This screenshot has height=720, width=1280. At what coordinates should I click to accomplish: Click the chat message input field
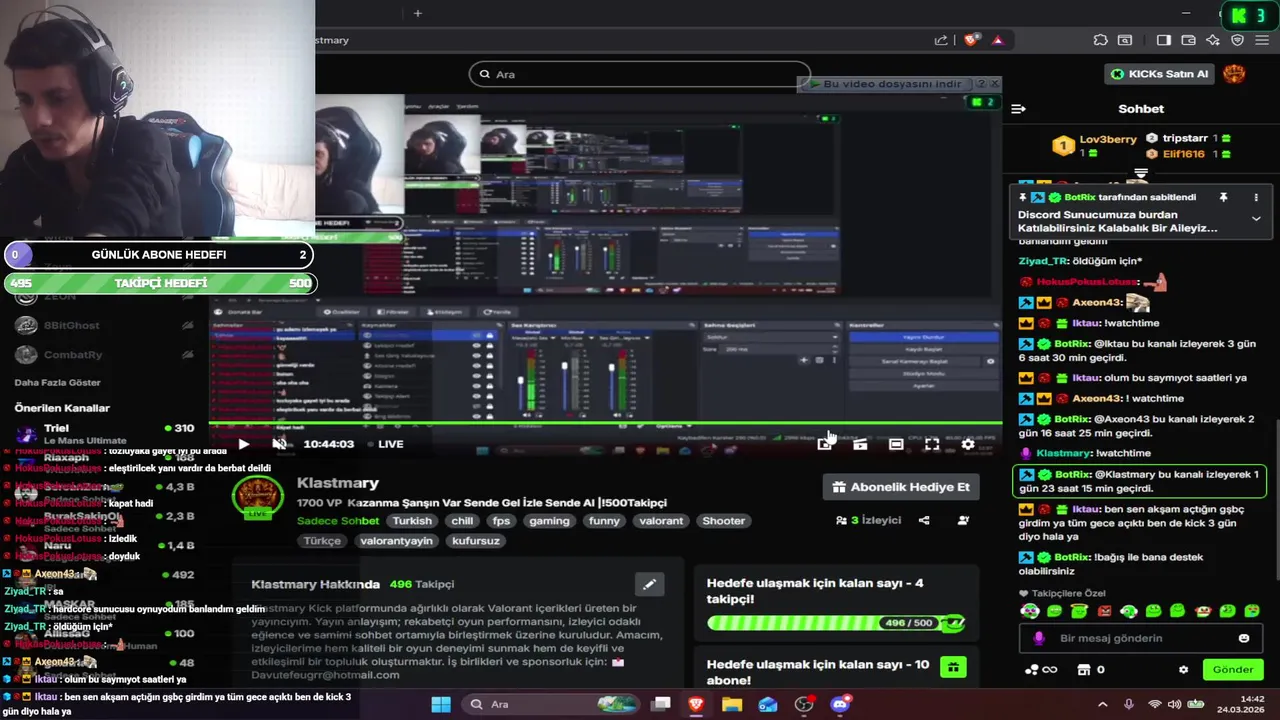(x=1140, y=638)
